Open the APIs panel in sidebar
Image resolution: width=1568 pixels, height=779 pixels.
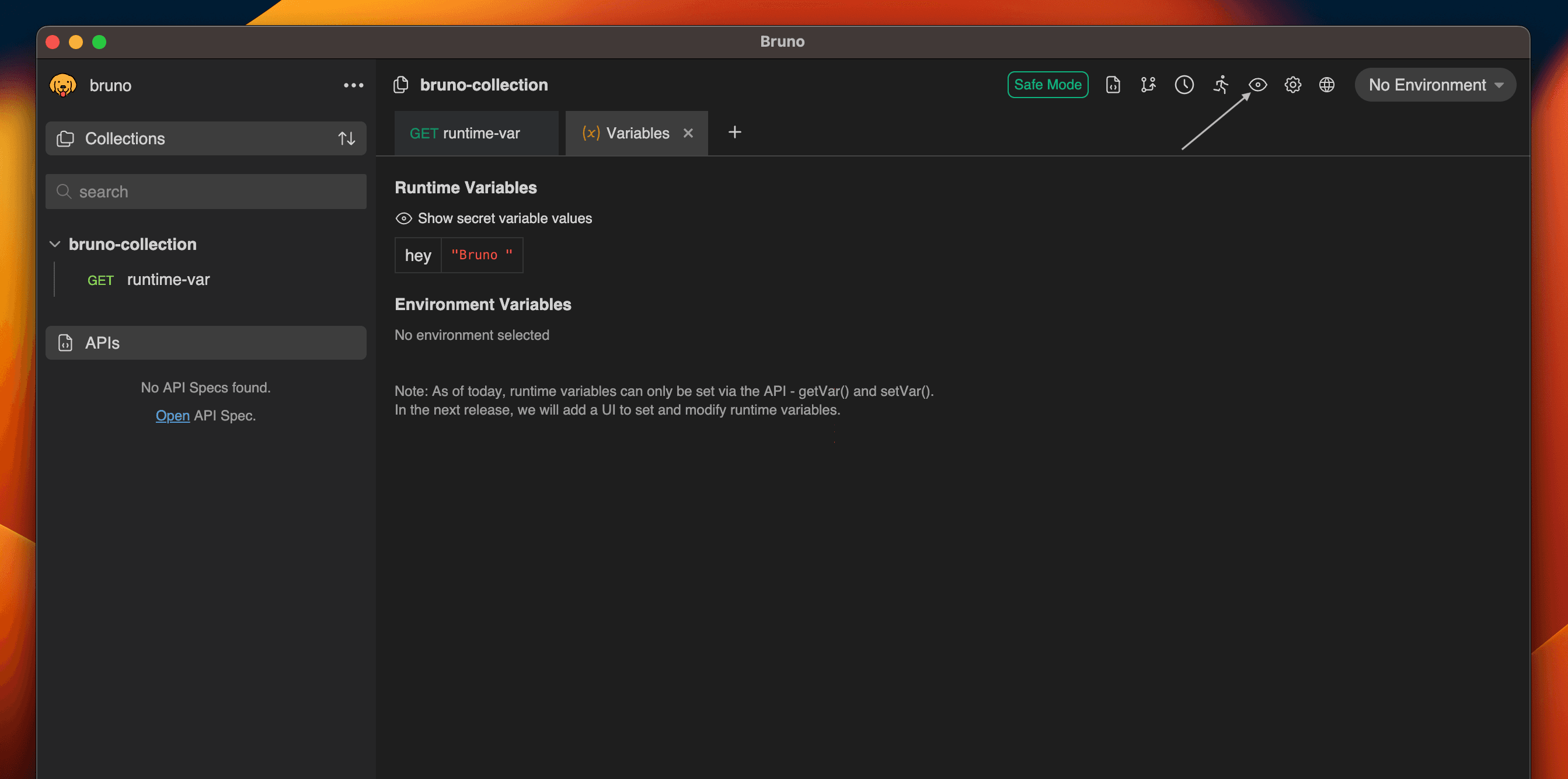(x=102, y=342)
